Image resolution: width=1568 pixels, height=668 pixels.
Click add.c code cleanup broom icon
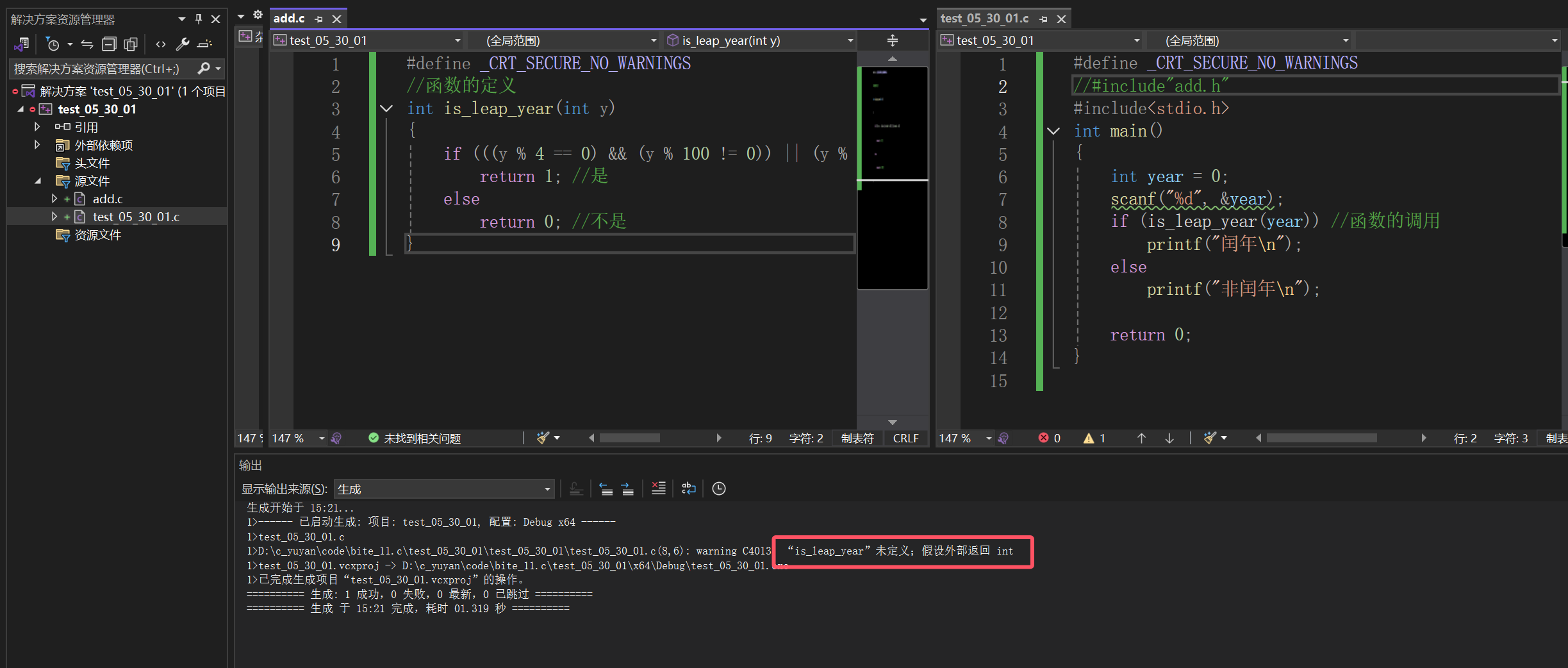pyautogui.click(x=543, y=438)
